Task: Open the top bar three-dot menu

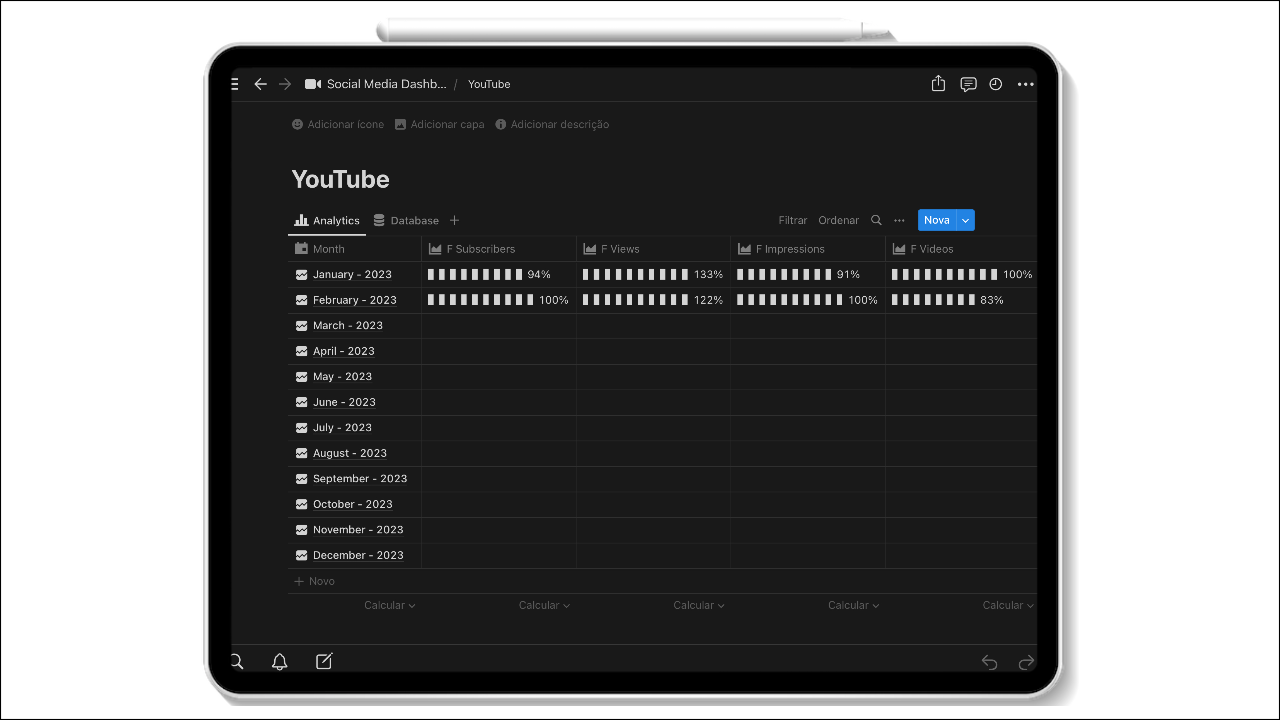Action: (x=1025, y=84)
